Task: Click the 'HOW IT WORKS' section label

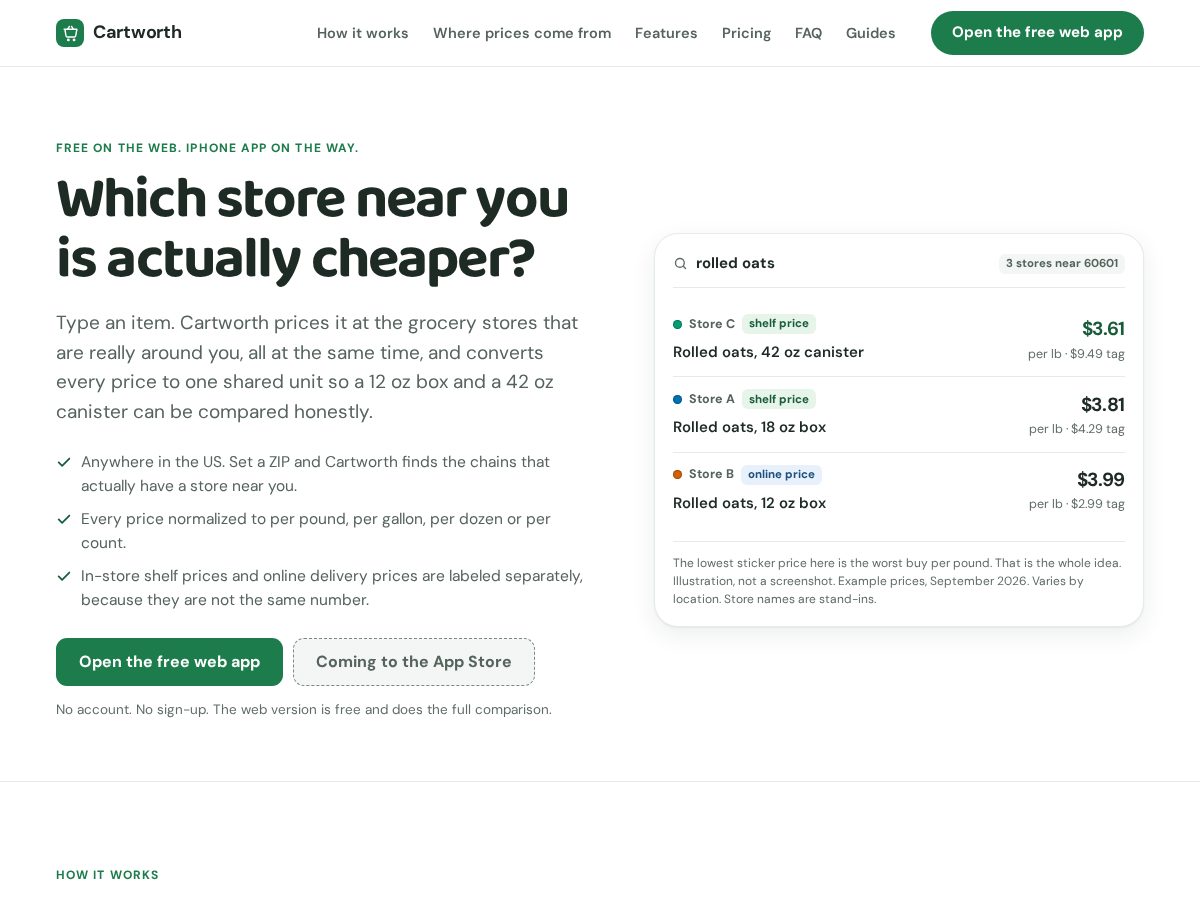Action: [107, 875]
